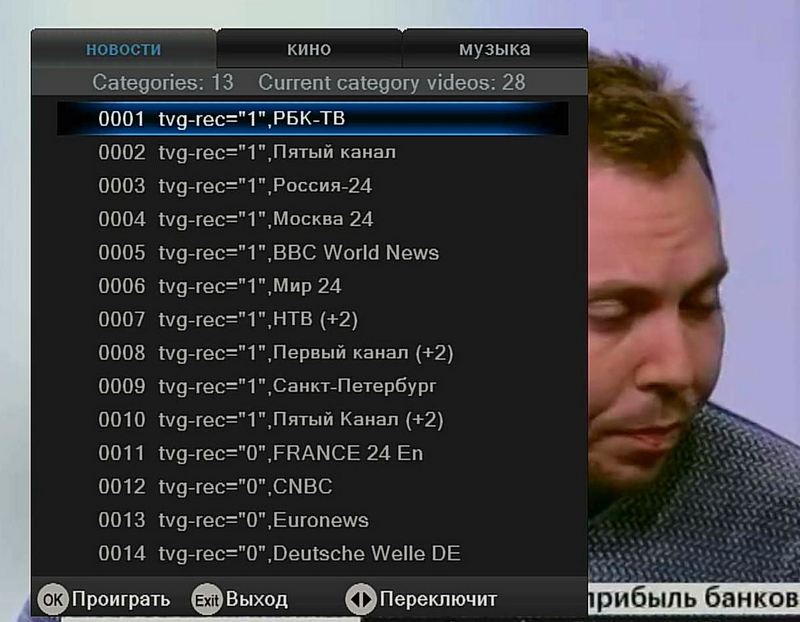Switch to the новости tab
This screenshot has width=800, height=622.
pos(123,49)
